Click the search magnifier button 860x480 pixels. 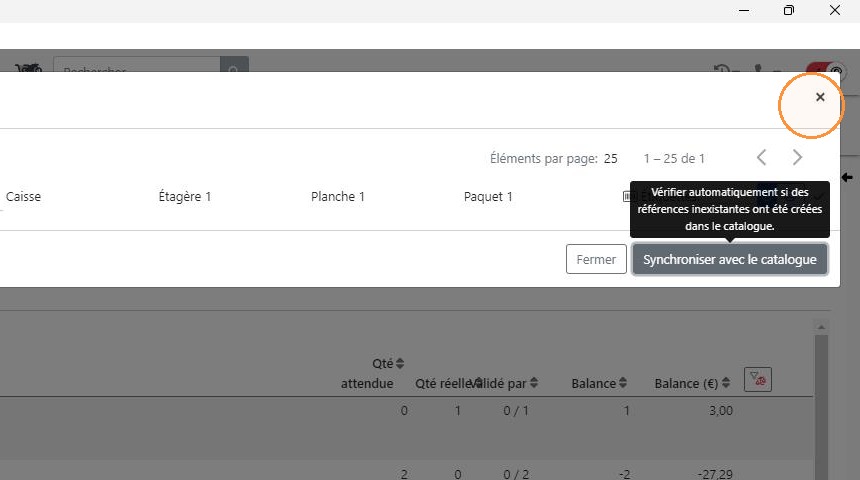(234, 64)
